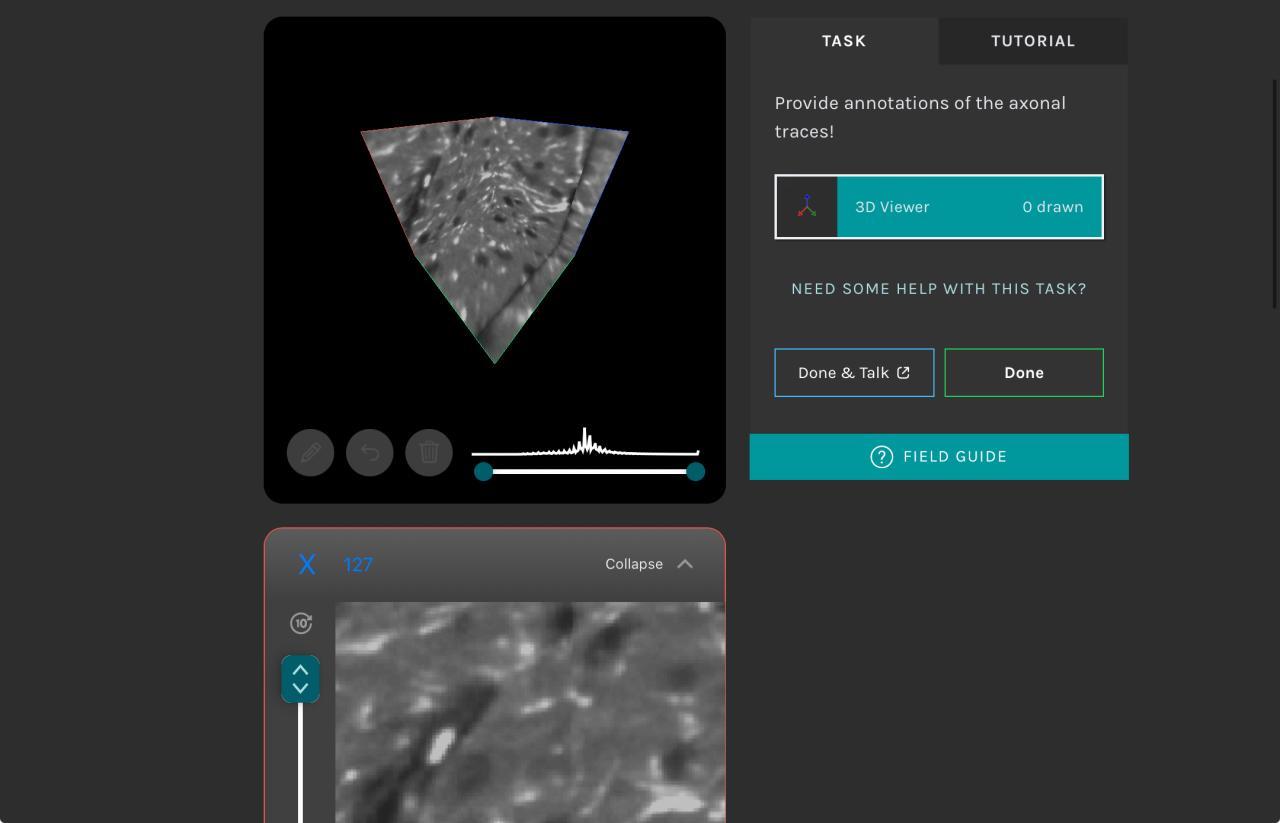The height and width of the screenshot is (823, 1280).
Task: Click the Field Guide question mark icon
Action: point(881,457)
